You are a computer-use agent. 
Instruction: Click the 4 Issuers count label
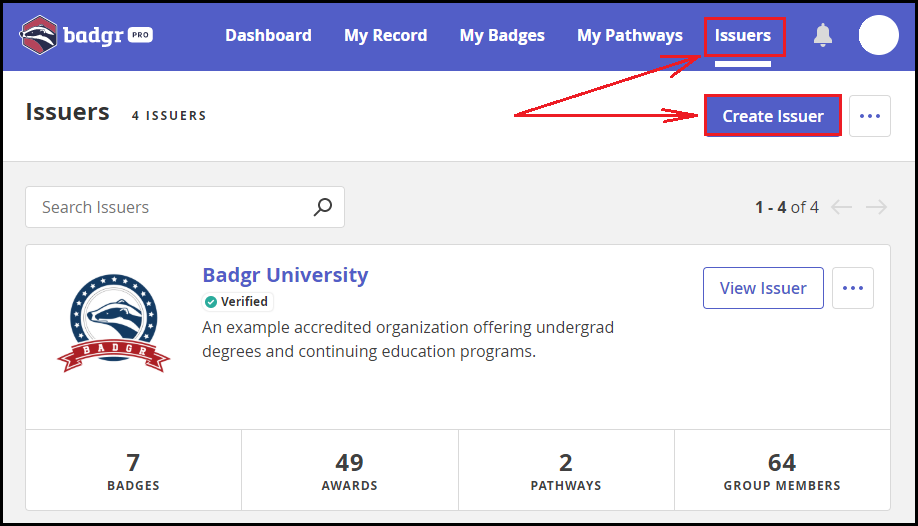169,115
